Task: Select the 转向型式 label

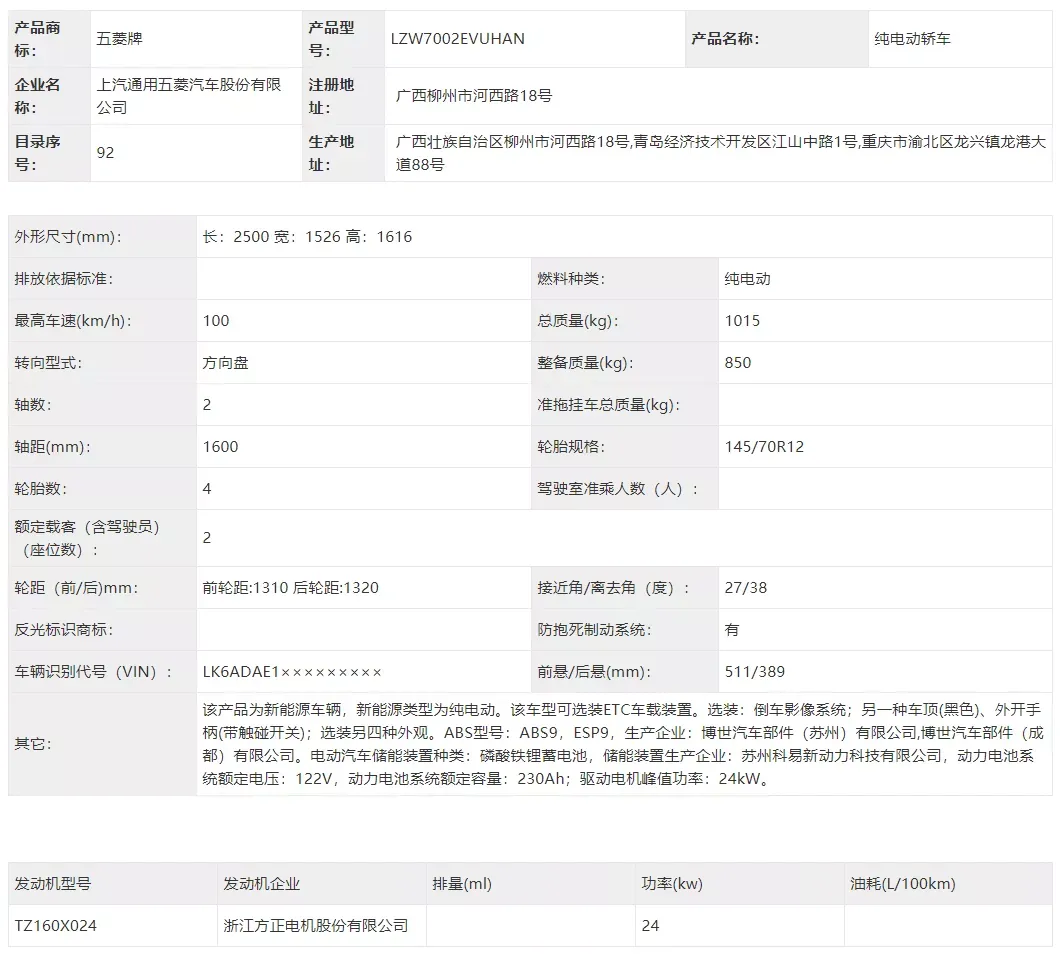Action: (48, 362)
